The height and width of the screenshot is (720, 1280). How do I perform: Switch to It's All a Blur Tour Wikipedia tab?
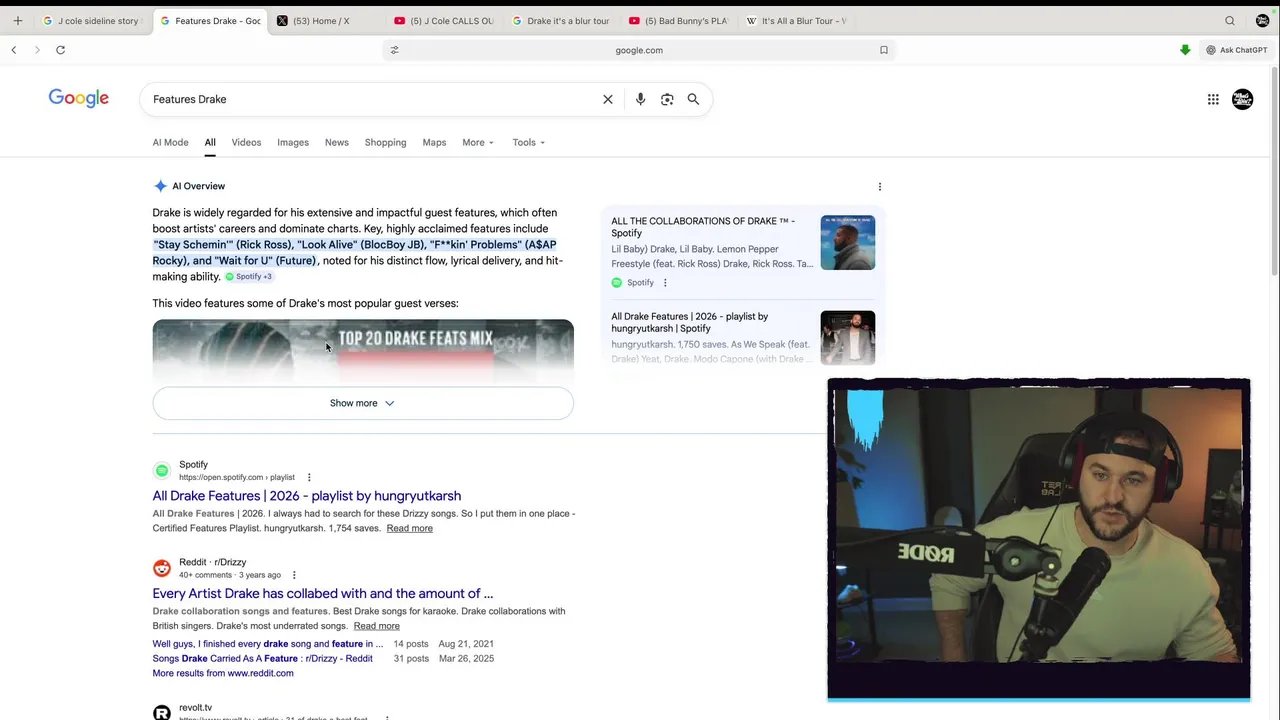pos(797,20)
